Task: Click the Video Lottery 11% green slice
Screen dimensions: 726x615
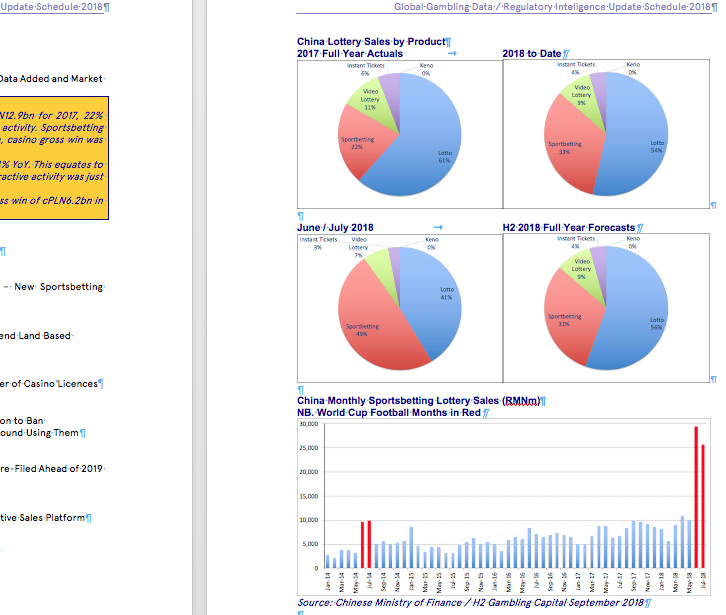Action: coord(372,100)
